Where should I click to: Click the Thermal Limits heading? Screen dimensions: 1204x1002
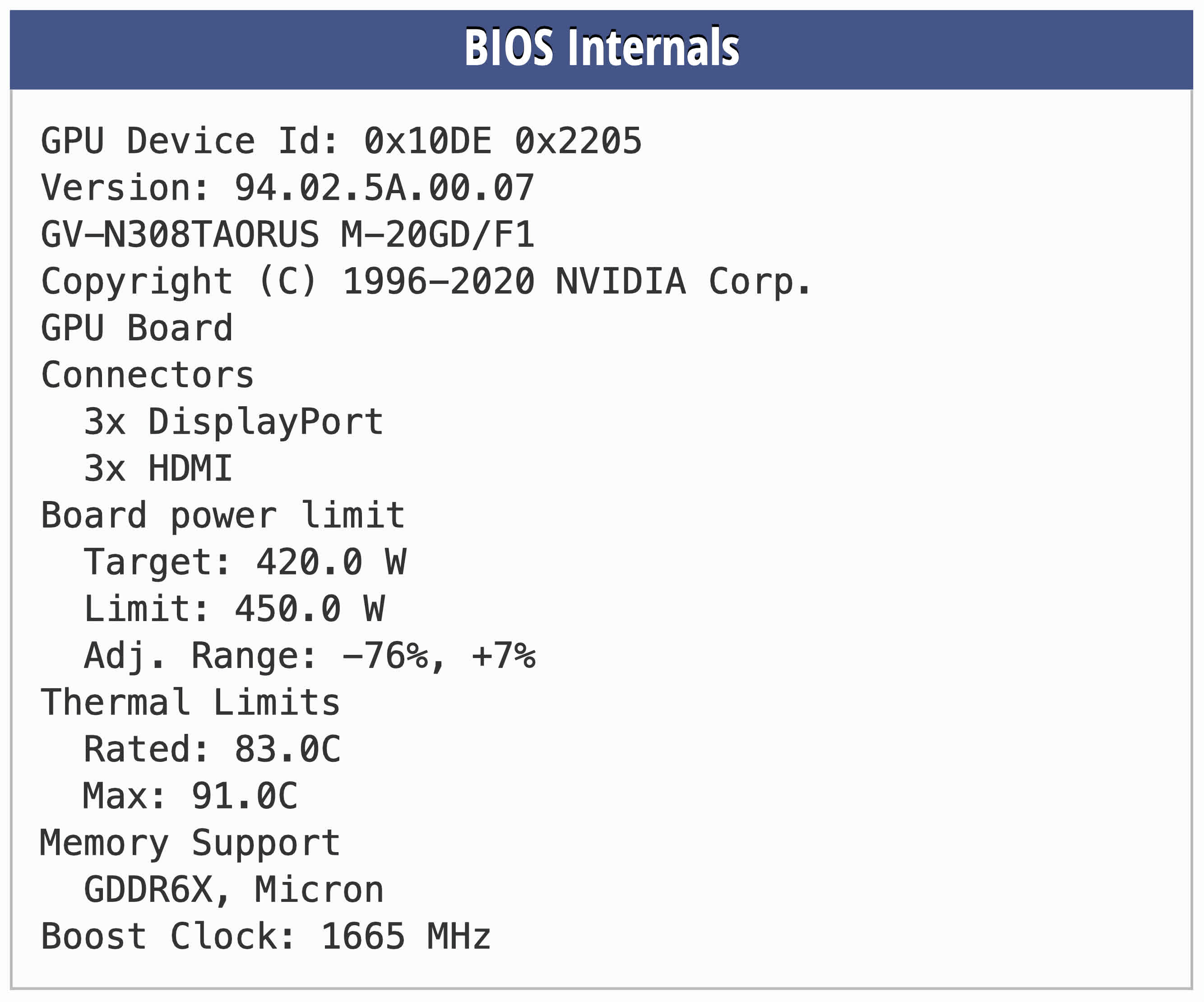(190, 702)
